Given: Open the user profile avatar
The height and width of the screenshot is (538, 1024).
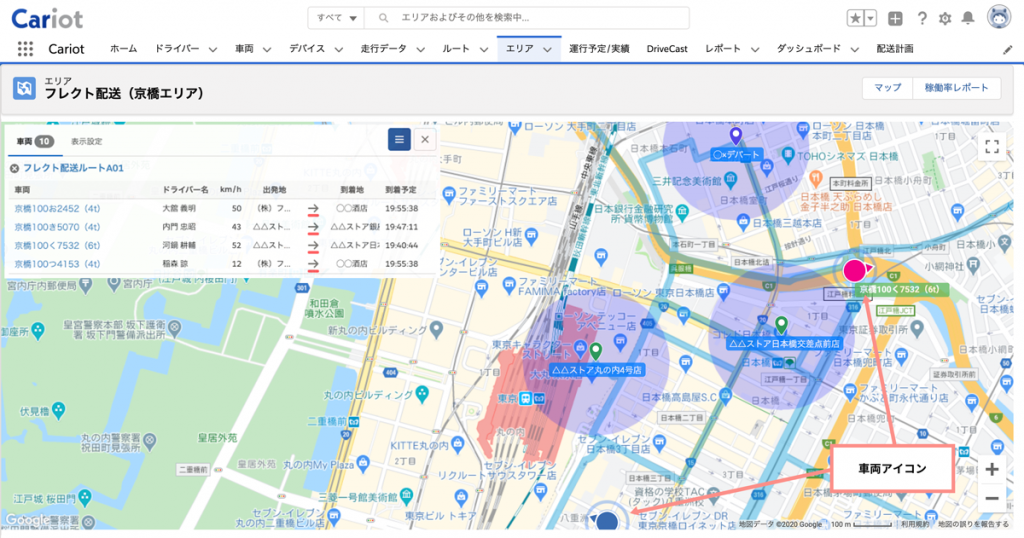Looking at the screenshot, I should point(999,18).
